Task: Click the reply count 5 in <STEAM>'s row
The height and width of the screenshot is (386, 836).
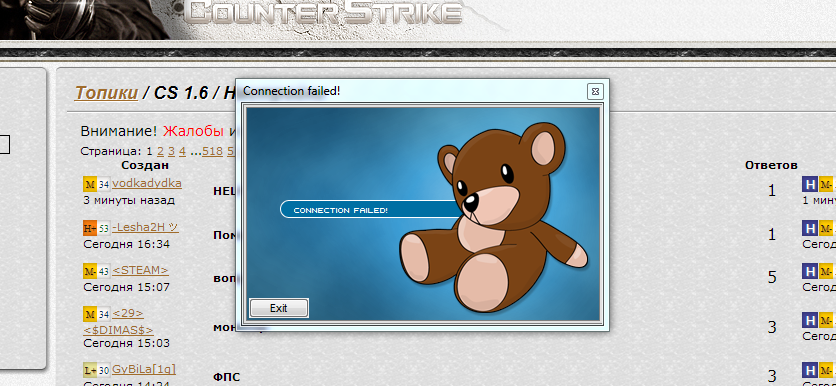Action: pyautogui.click(x=771, y=277)
